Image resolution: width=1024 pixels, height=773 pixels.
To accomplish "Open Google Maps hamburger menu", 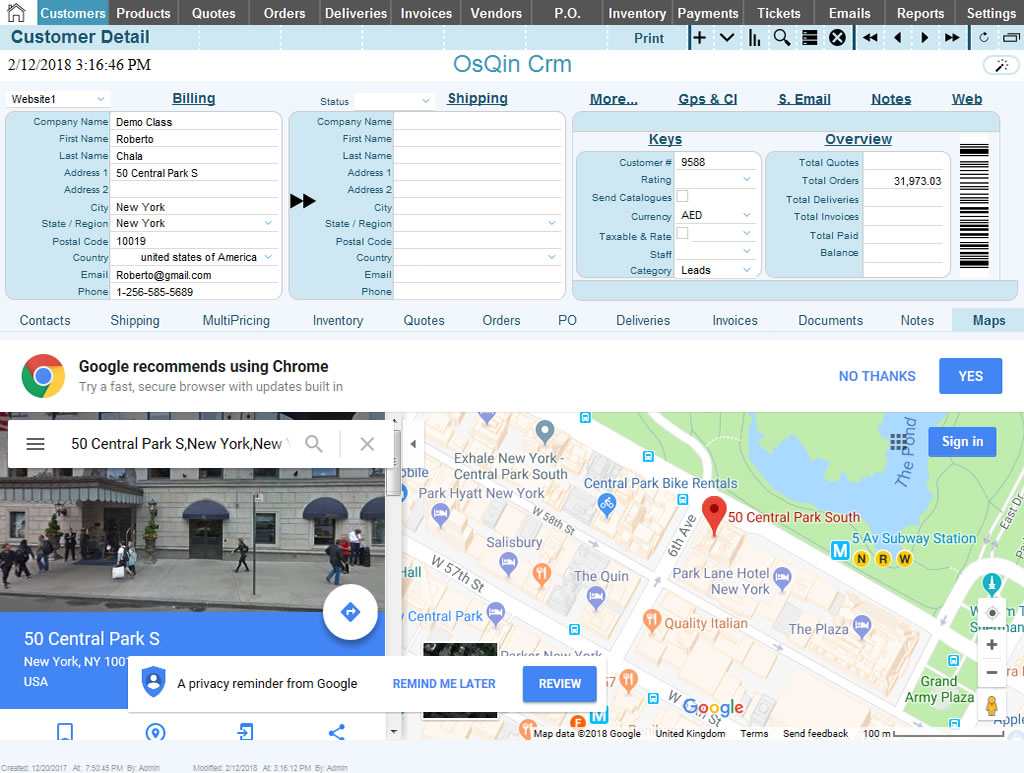I will click(35, 444).
